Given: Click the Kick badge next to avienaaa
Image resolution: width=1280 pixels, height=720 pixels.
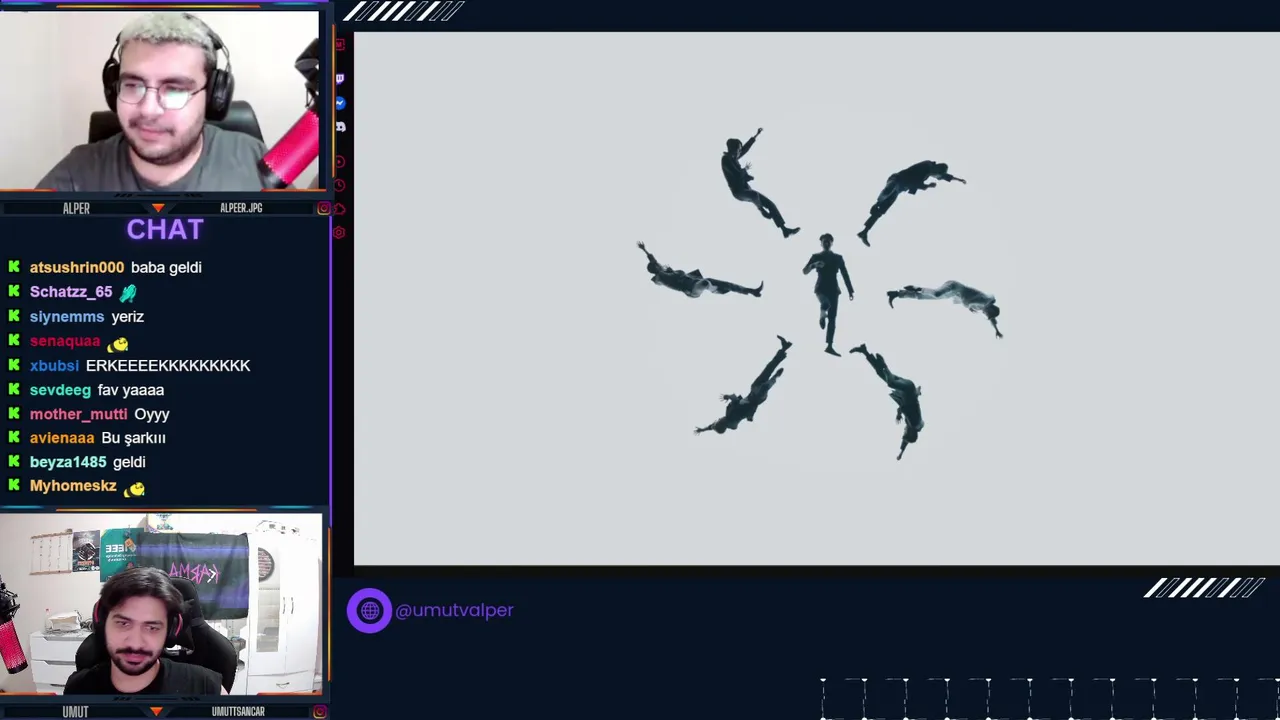Looking at the screenshot, I should click(14, 438).
